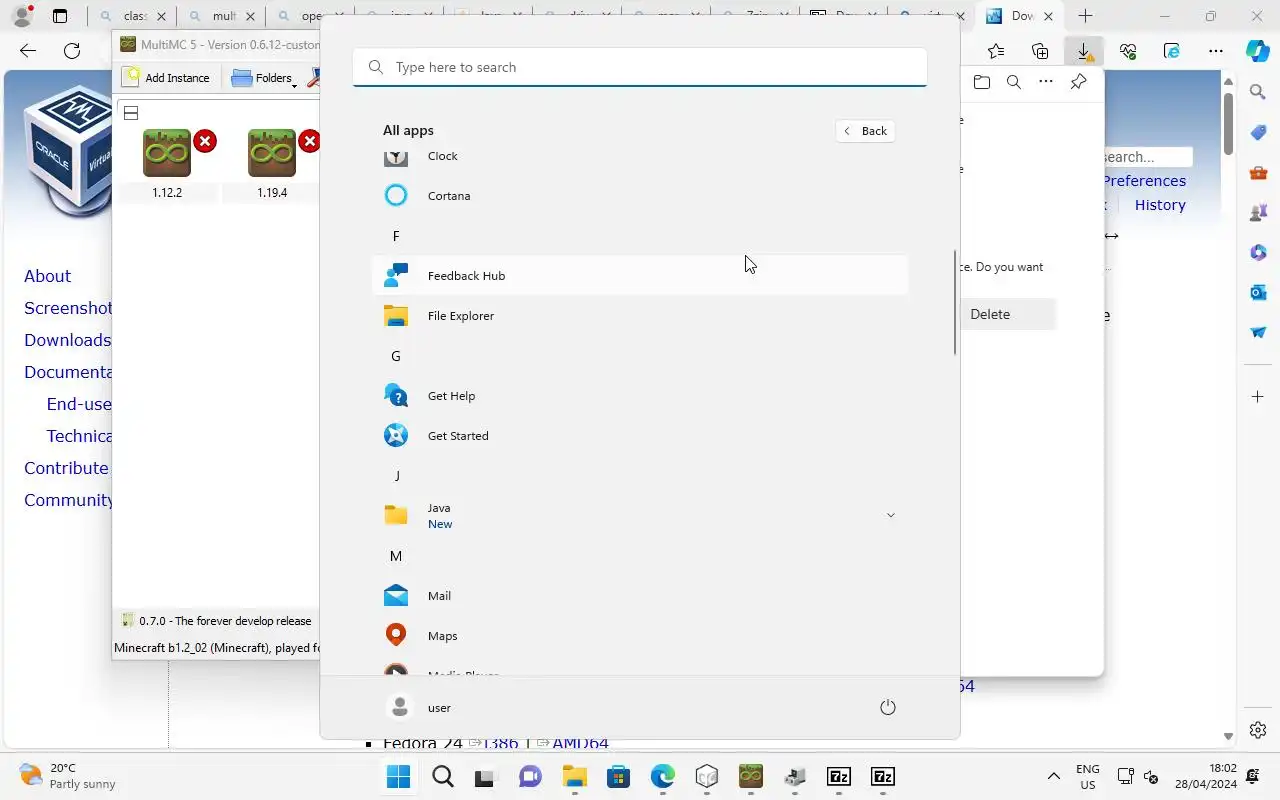
Task: Open downloads folder in Downloads panel
Action: point(982,82)
